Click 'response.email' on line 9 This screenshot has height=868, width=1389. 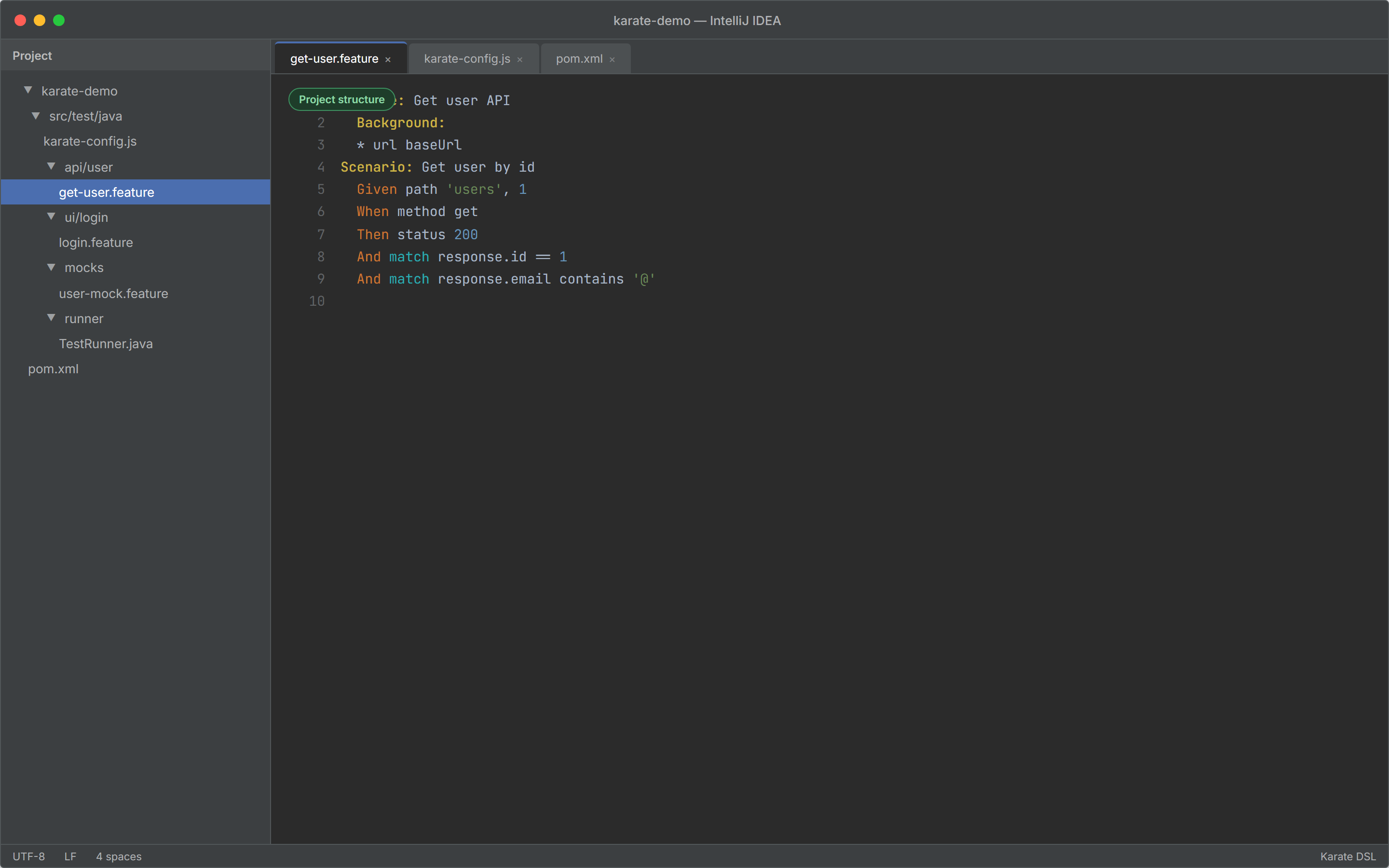[494, 279]
